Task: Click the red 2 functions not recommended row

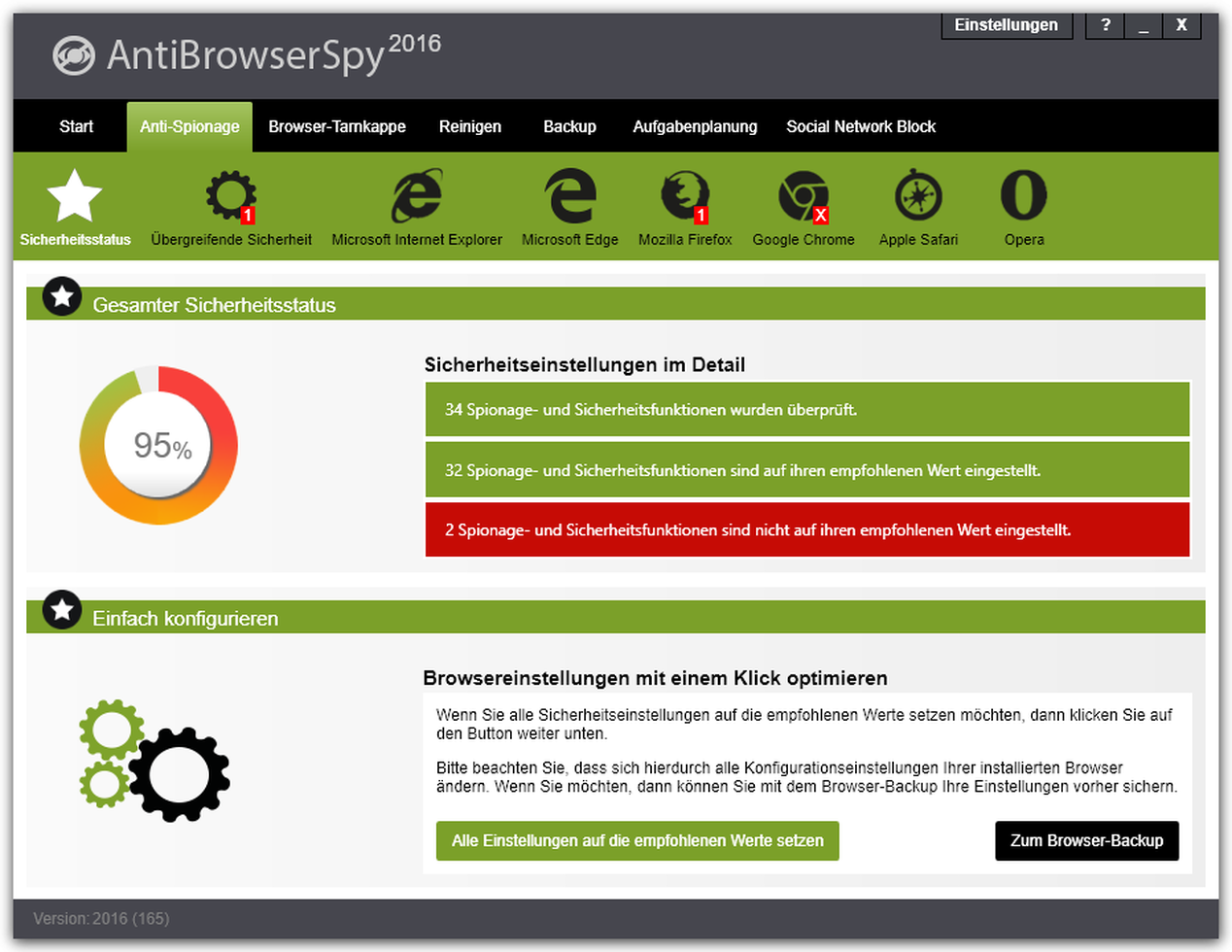Action: click(807, 530)
